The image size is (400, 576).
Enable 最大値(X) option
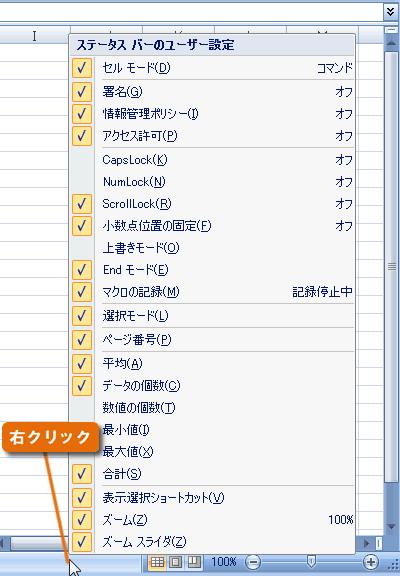pos(212,452)
